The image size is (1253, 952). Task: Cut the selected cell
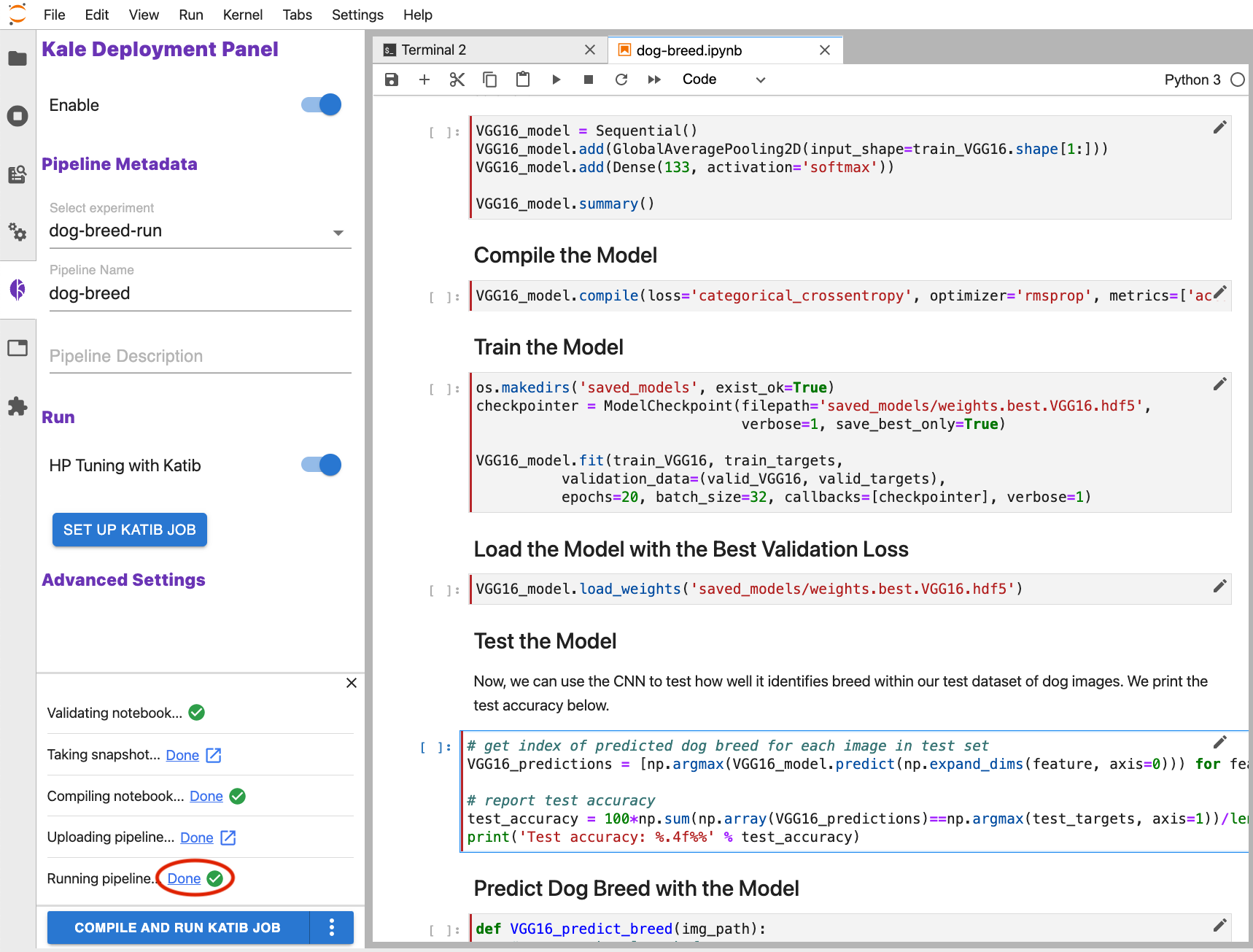pos(457,80)
